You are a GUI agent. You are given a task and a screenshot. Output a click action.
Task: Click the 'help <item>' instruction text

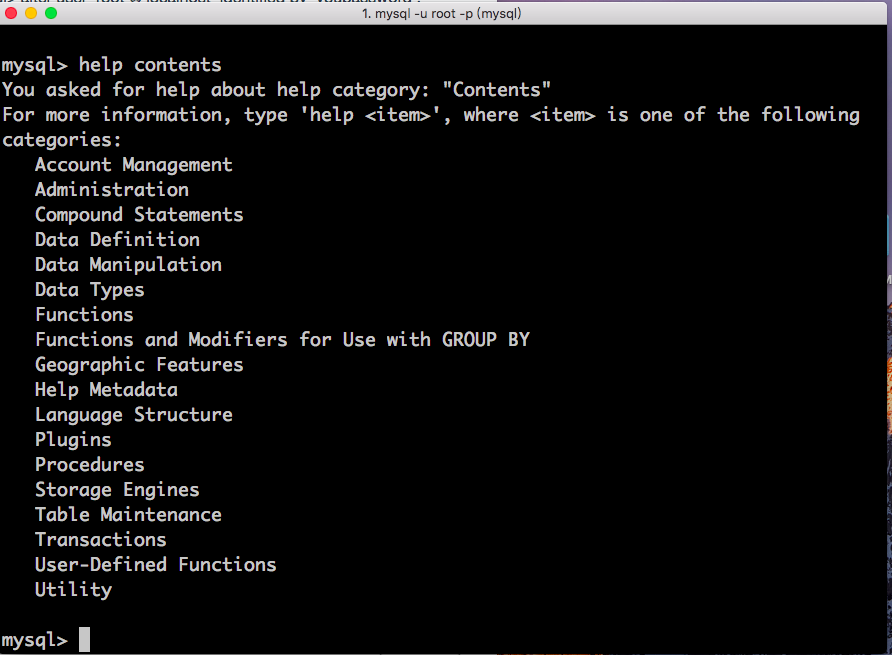click(370, 115)
